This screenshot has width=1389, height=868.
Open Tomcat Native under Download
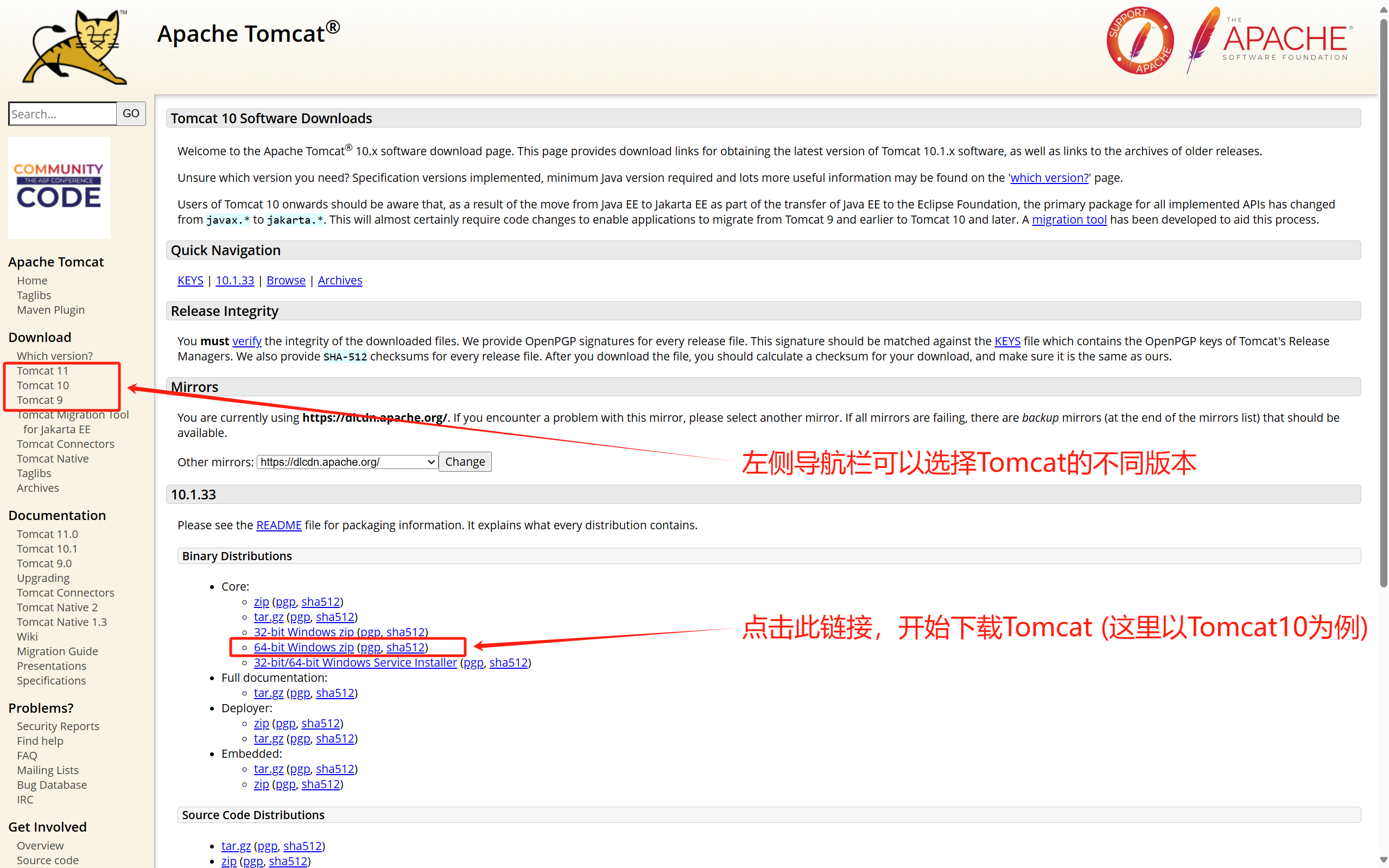(53, 459)
